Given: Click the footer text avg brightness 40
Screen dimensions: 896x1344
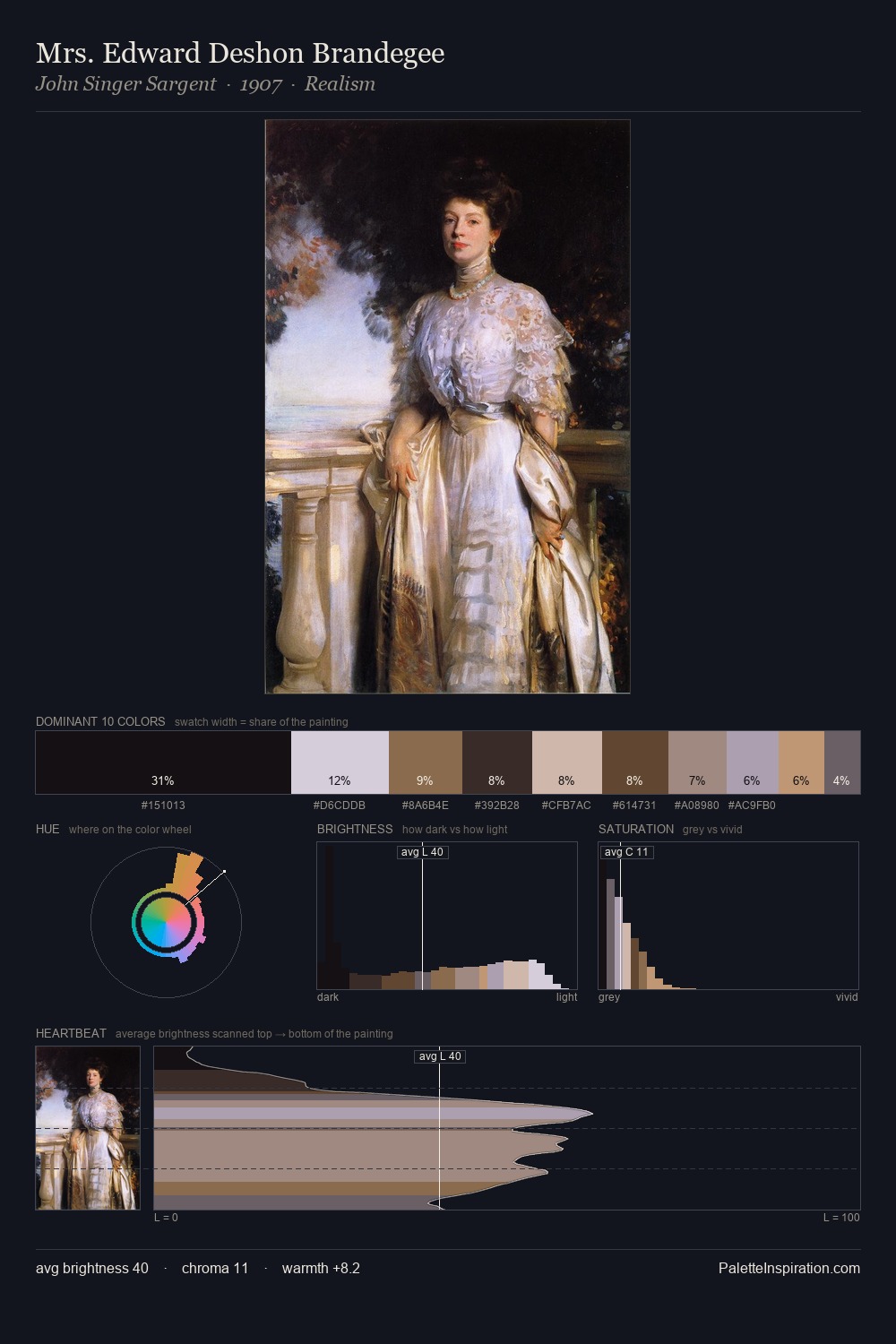Looking at the screenshot, I should click(x=92, y=1268).
